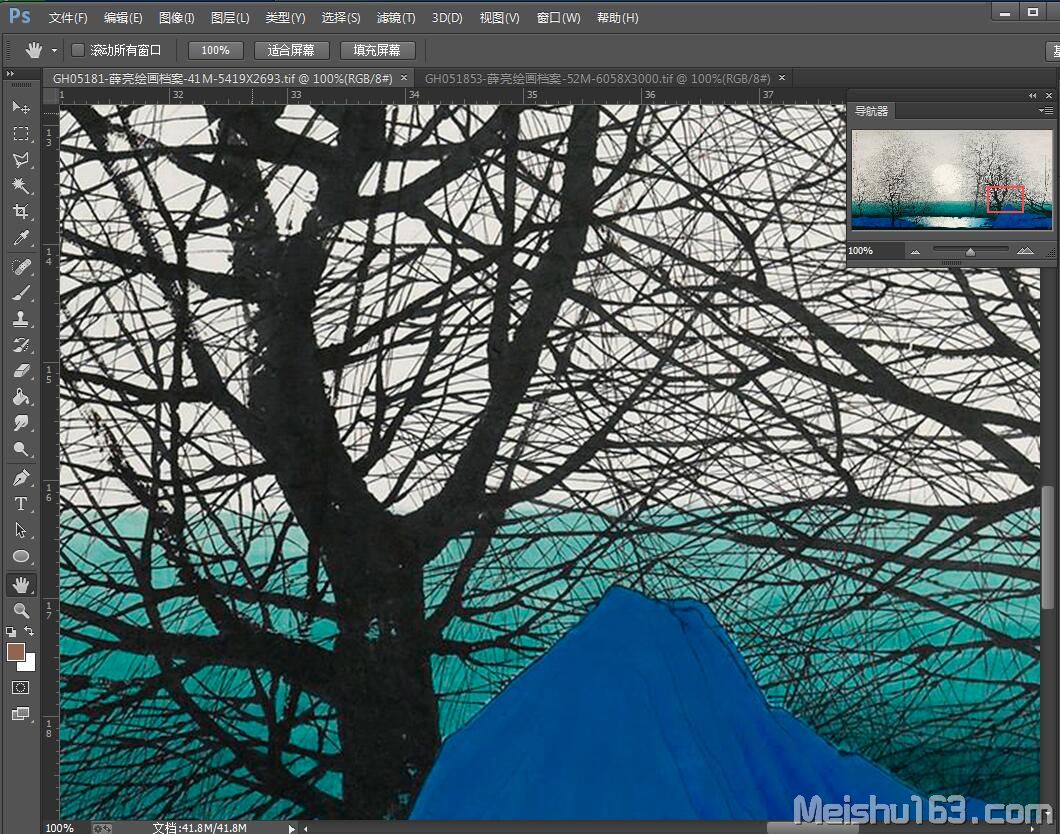Select the Polygonal Lasso tool

point(21,160)
